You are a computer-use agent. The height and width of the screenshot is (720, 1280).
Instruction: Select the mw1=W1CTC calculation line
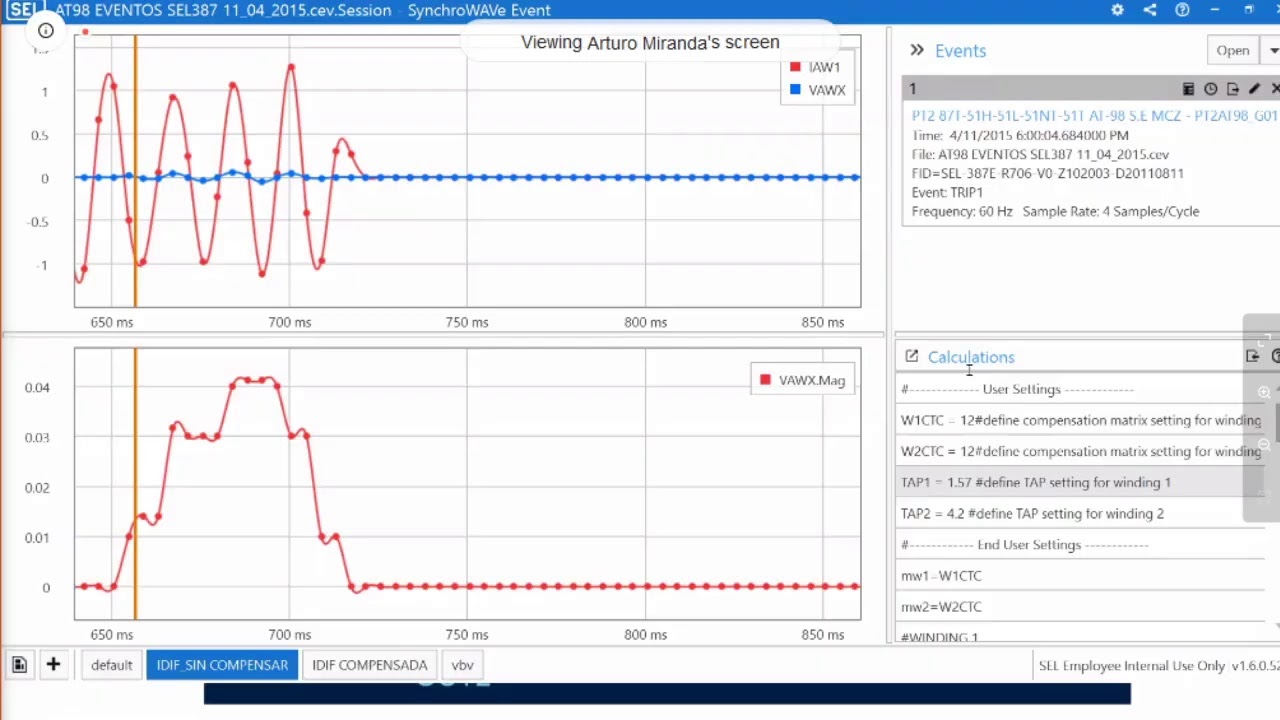pos(1081,575)
